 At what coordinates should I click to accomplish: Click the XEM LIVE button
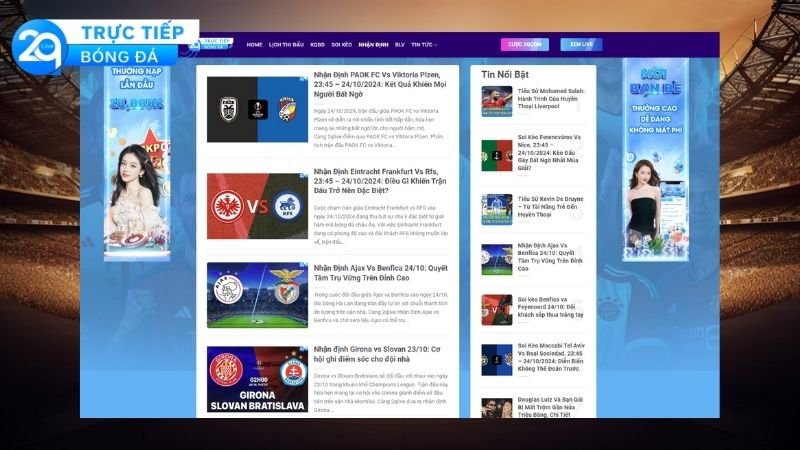coord(581,44)
